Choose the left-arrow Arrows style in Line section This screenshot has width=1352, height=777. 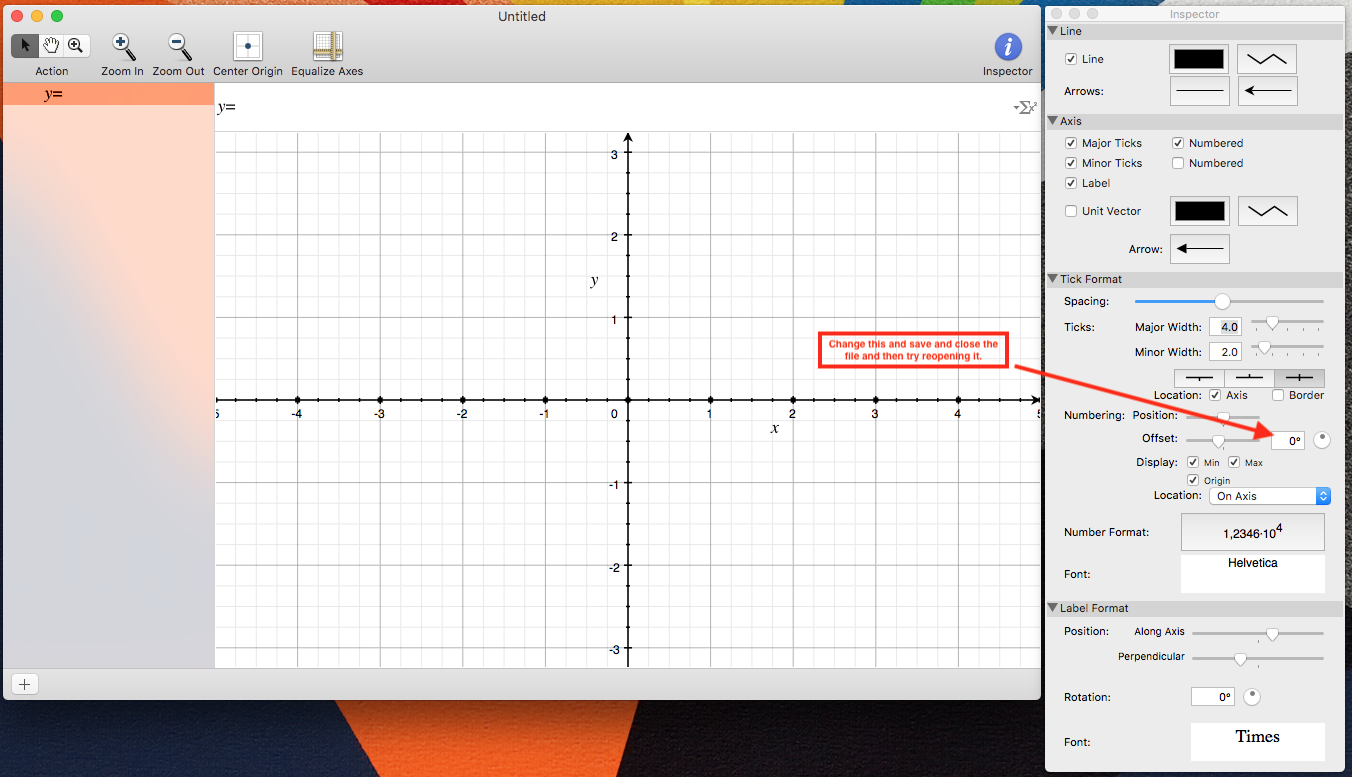pos(1267,91)
